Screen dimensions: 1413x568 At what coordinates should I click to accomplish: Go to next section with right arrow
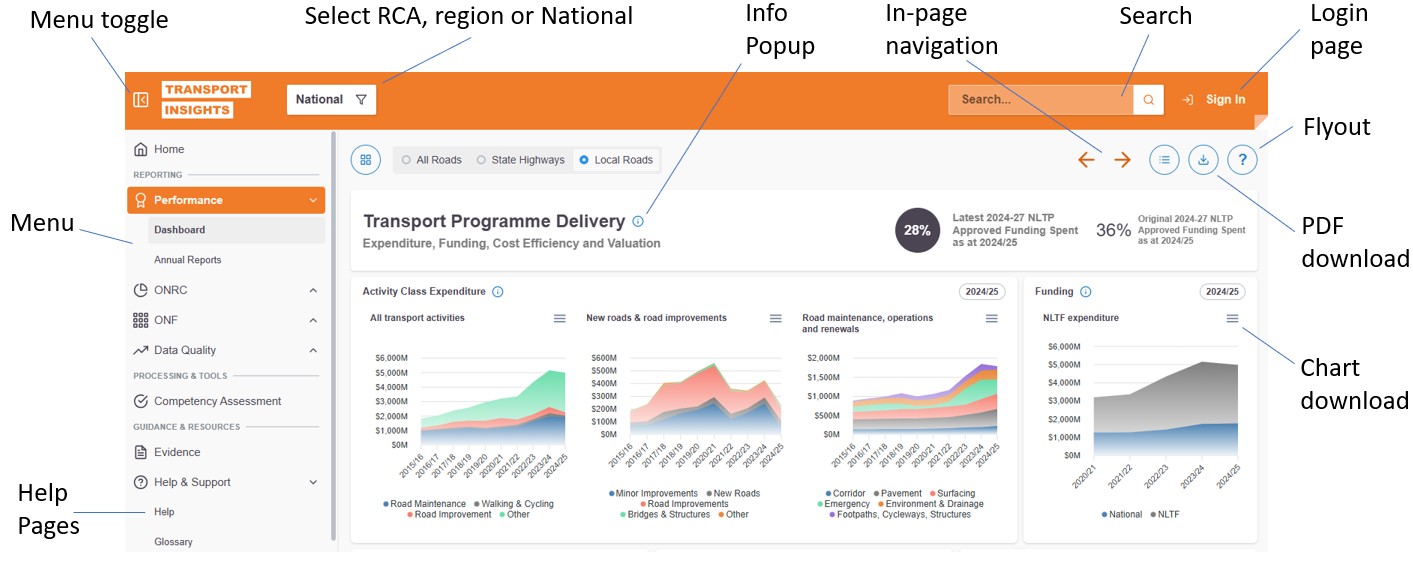pyautogui.click(x=1122, y=160)
